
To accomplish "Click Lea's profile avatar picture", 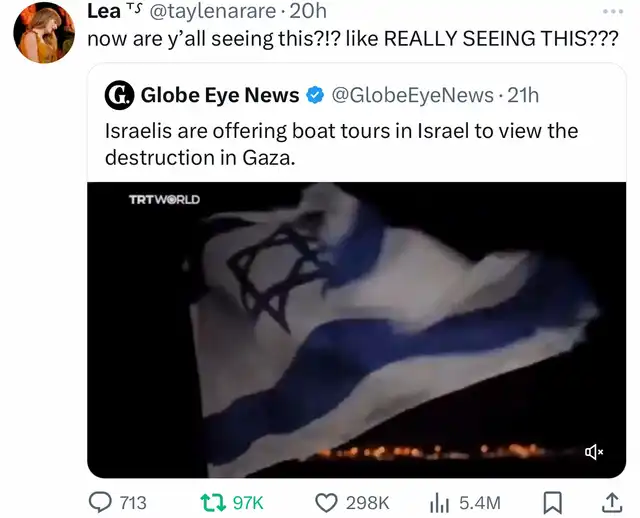I will [44, 33].
